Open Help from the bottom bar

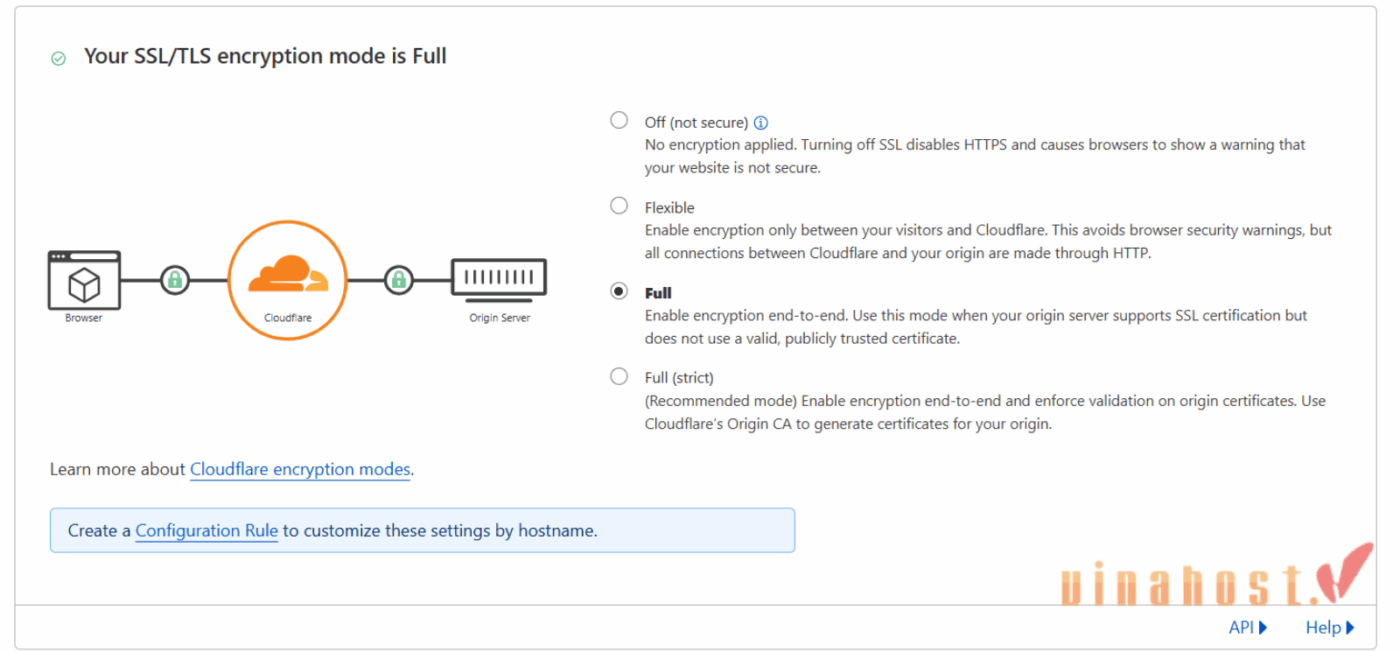pyautogui.click(x=1322, y=627)
